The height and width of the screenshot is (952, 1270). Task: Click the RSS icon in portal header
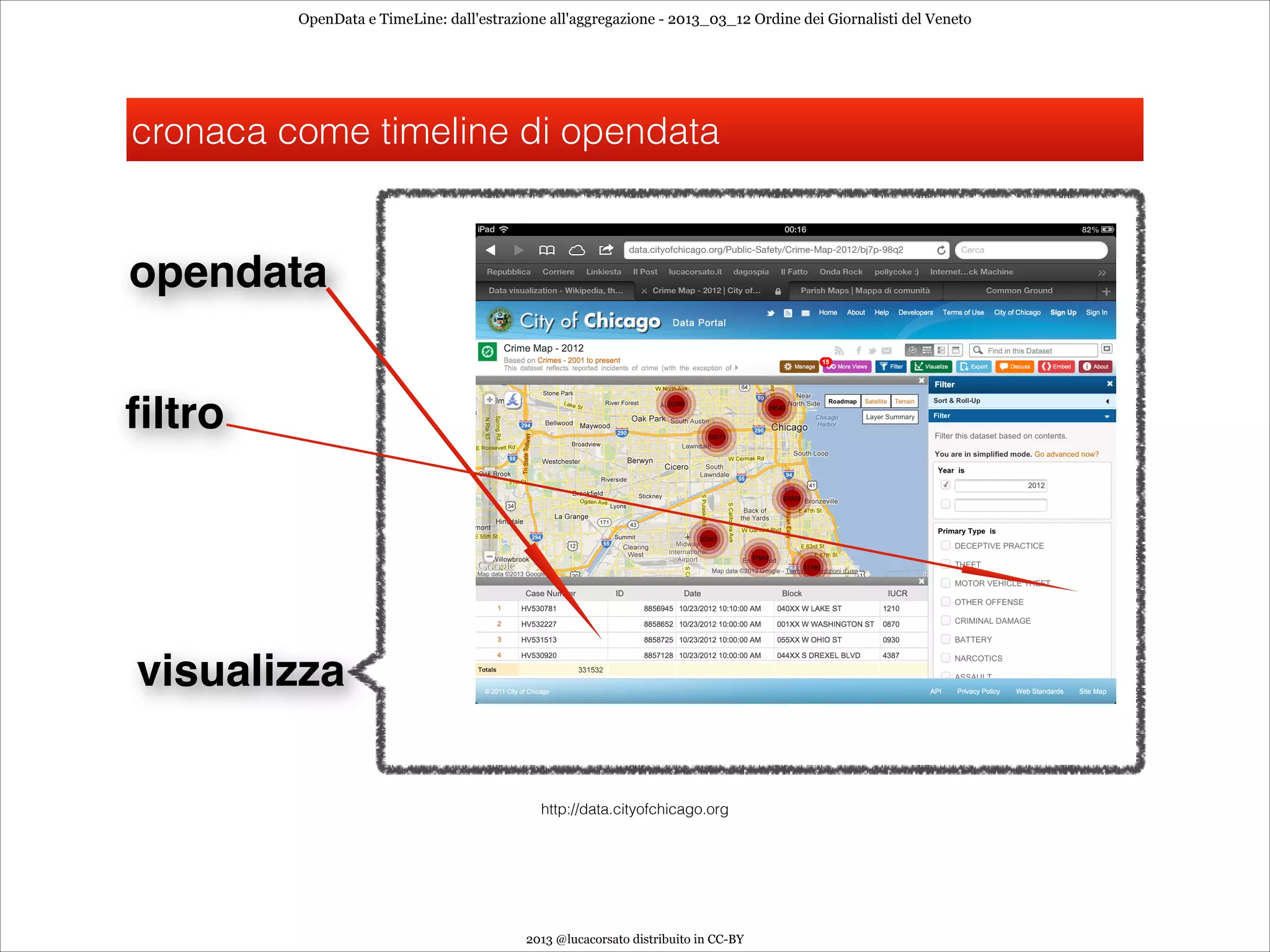(x=788, y=313)
